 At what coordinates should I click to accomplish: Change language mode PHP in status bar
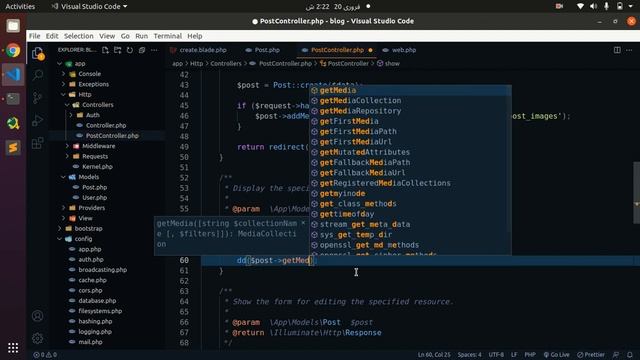tap(530, 355)
